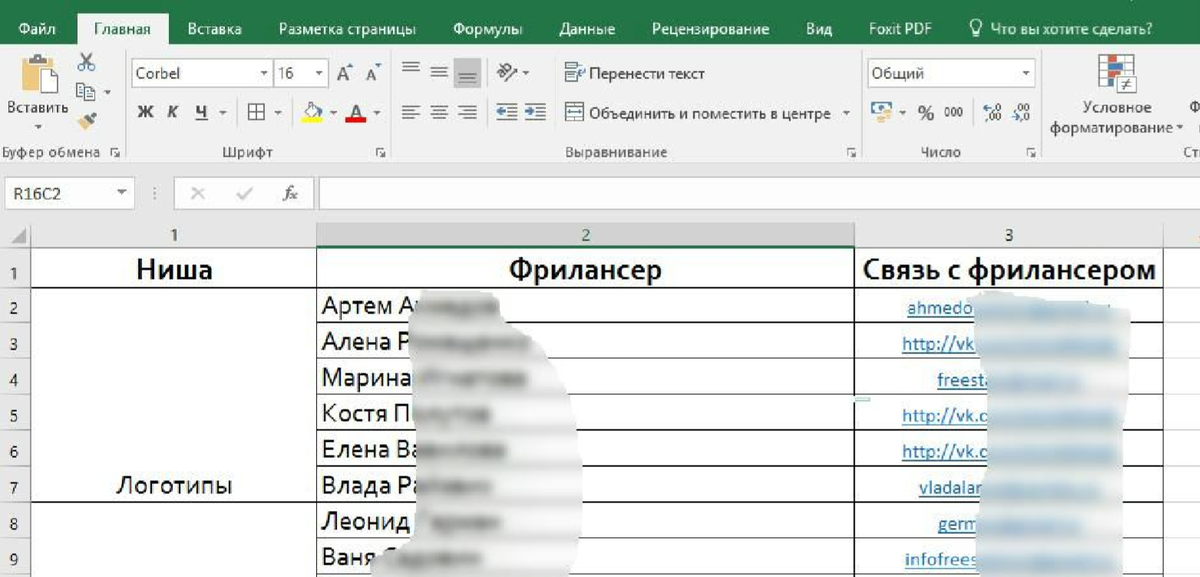This screenshot has width=1200, height=577.
Task: Open the fill color dropdown arrow
Action: [333, 113]
